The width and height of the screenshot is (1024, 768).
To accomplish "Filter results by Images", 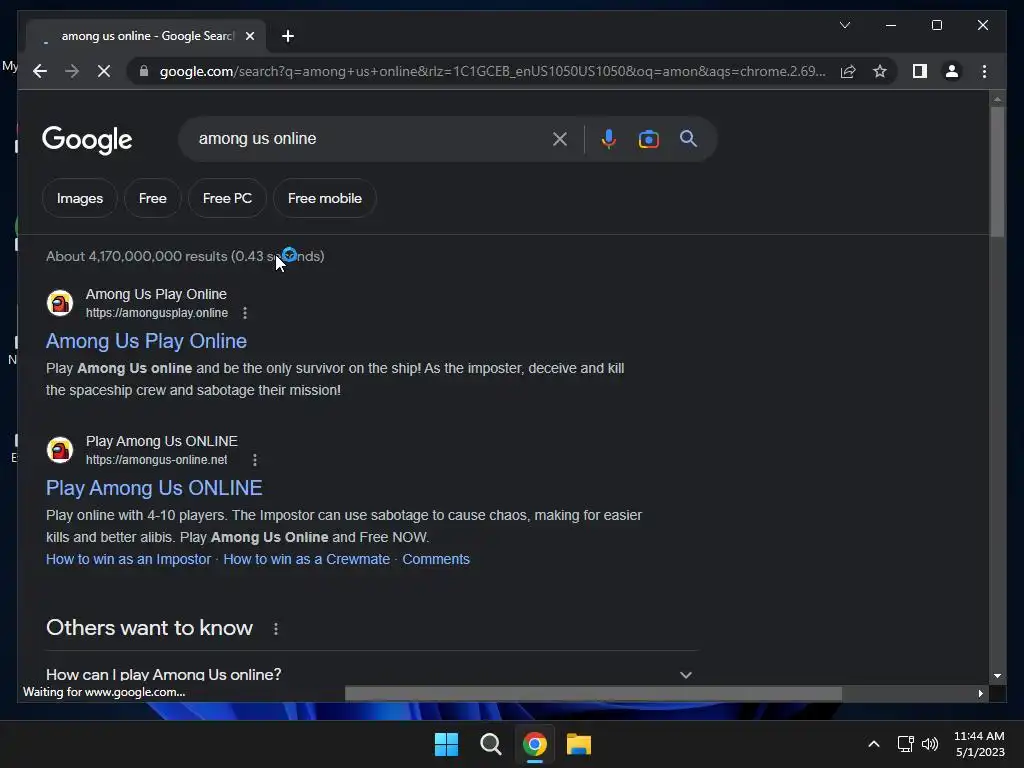I will coord(80,198).
